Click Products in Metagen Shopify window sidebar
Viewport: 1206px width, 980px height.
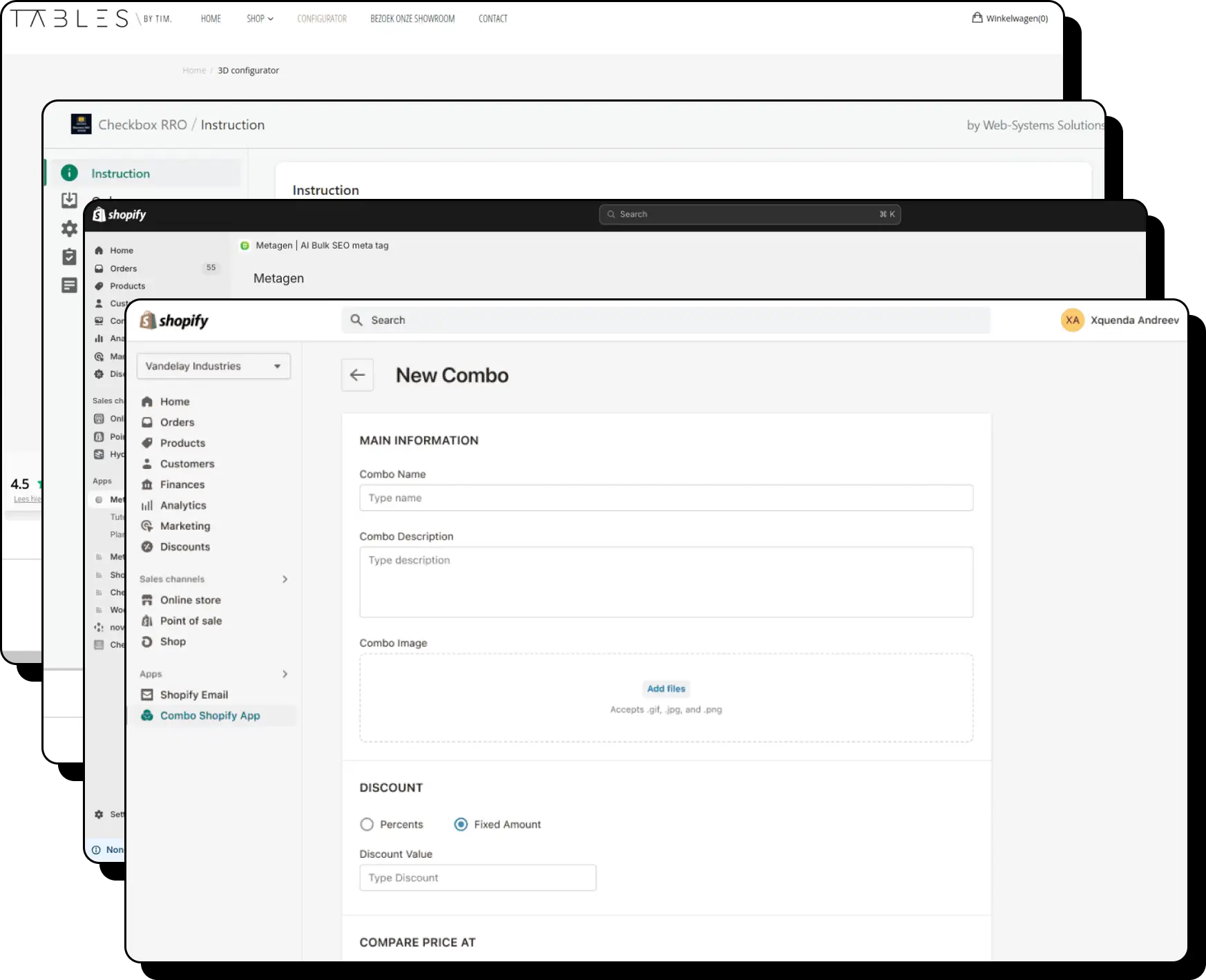point(127,286)
